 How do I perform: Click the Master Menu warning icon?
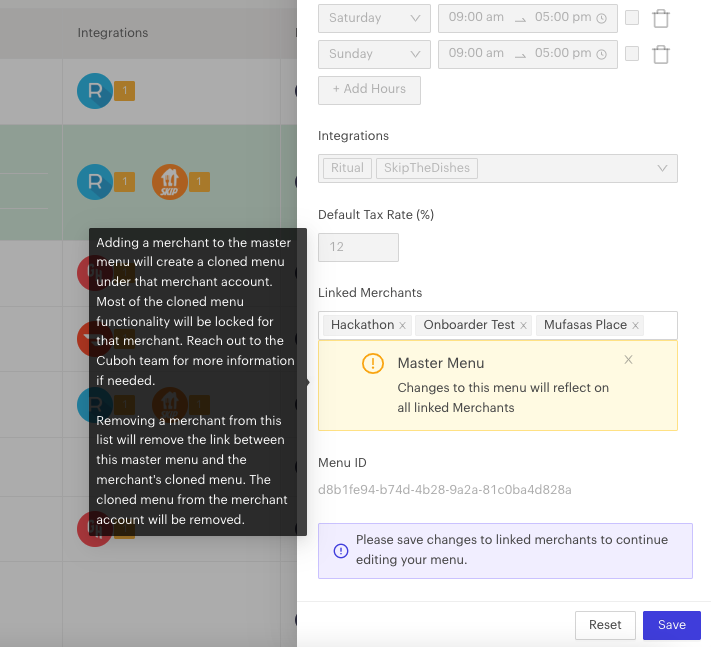tap(373, 363)
